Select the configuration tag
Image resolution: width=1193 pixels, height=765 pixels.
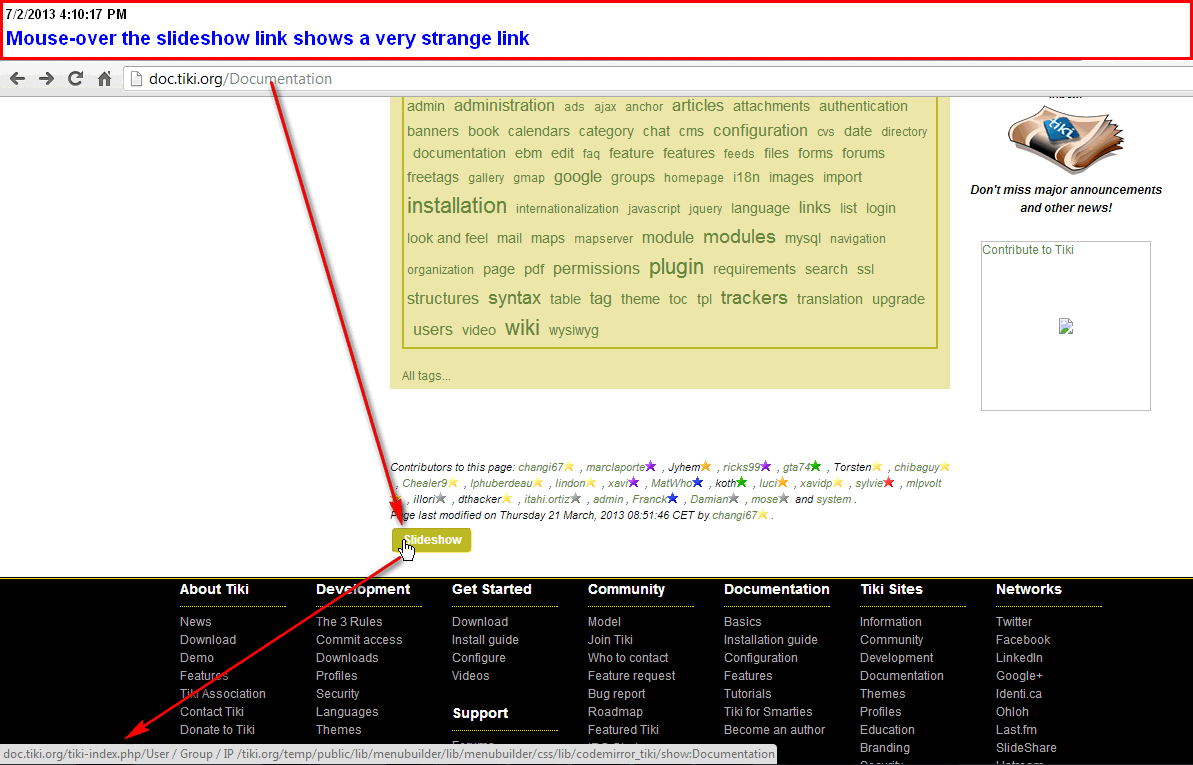pyautogui.click(x=760, y=130)
